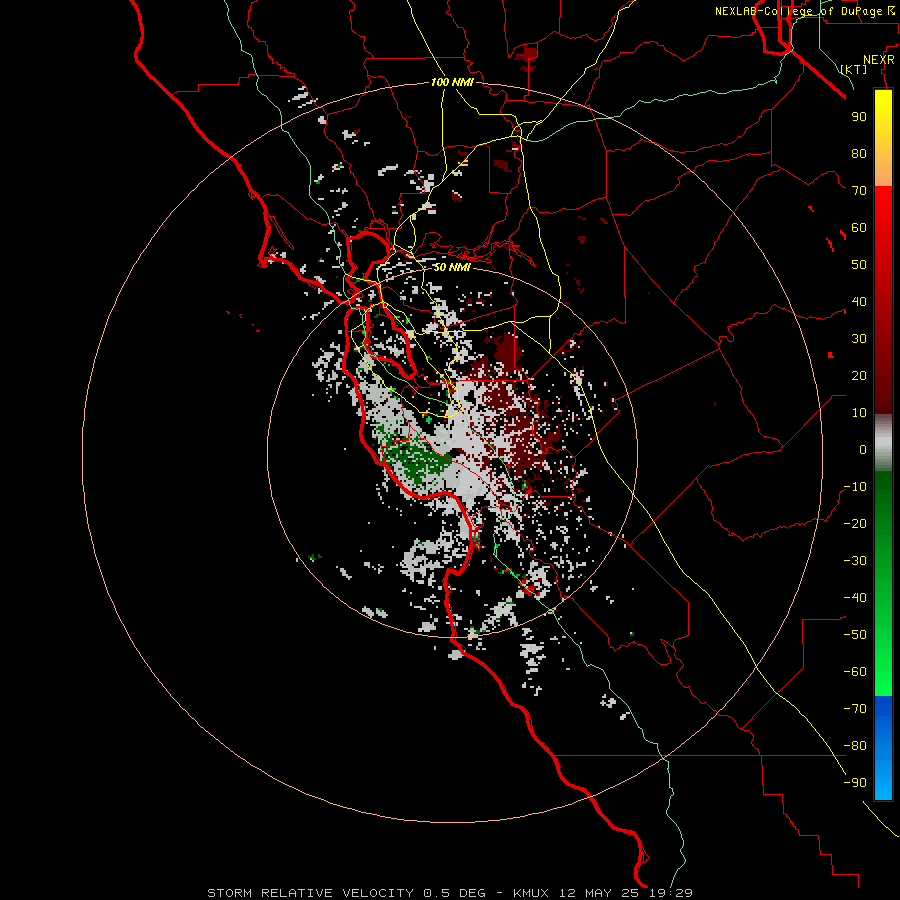900x900 pixels.
Task: Click the 20 value on velocity scale
Action: (x=859, y=375)
